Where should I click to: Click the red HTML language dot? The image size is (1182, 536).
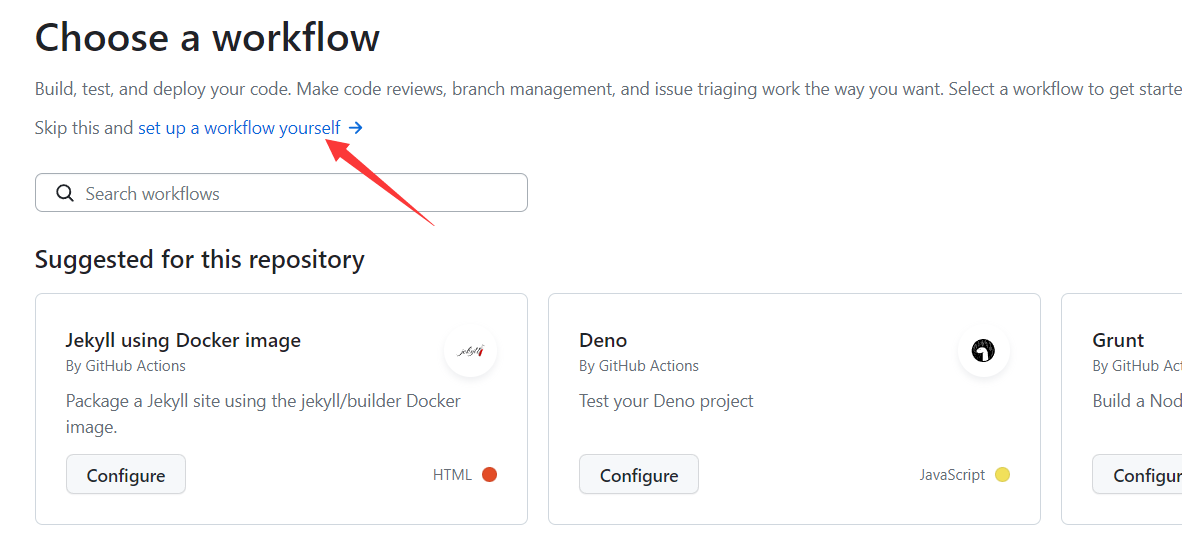[x=489, y=475]
